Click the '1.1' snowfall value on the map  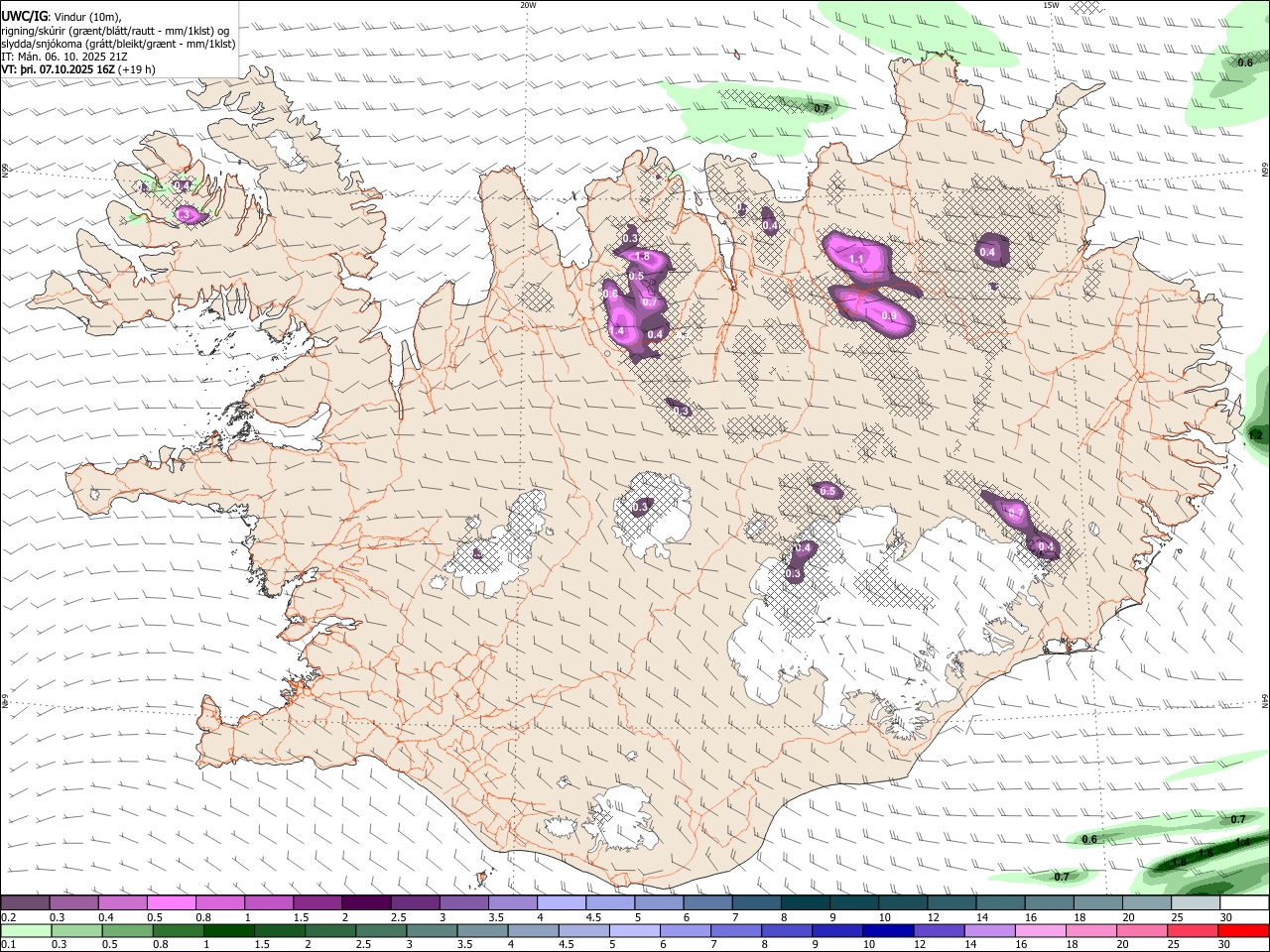(x=857, y=259)
